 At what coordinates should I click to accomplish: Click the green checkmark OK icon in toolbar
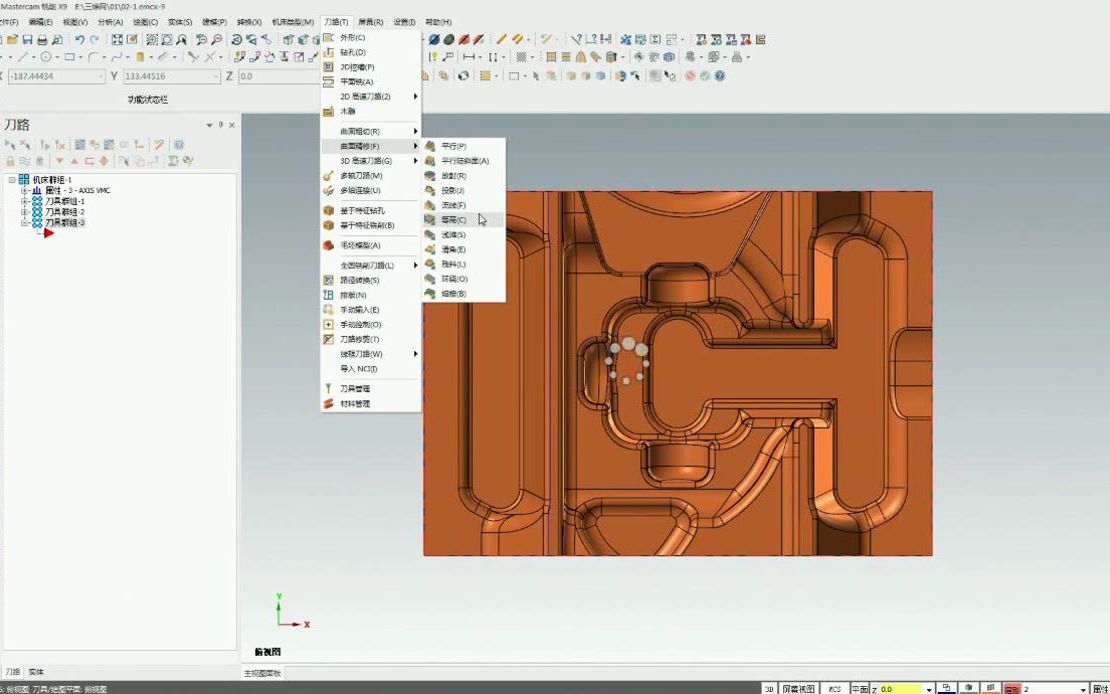pyautogui.click(x=705, y=76)
